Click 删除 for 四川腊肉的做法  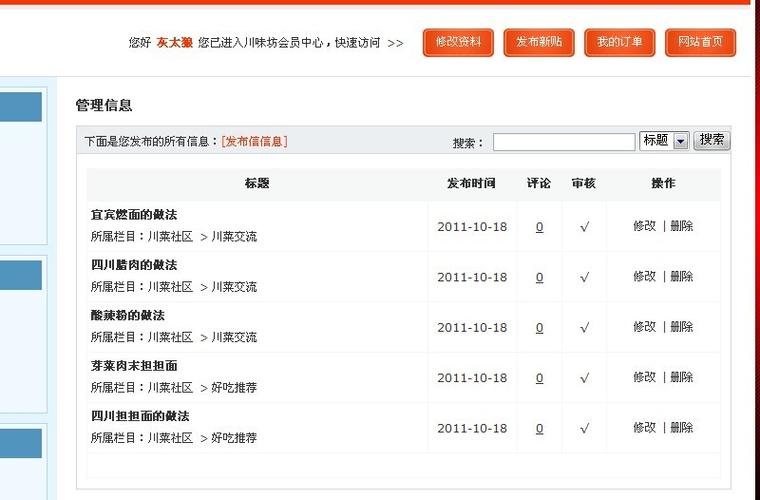click(x=681, y=277)
